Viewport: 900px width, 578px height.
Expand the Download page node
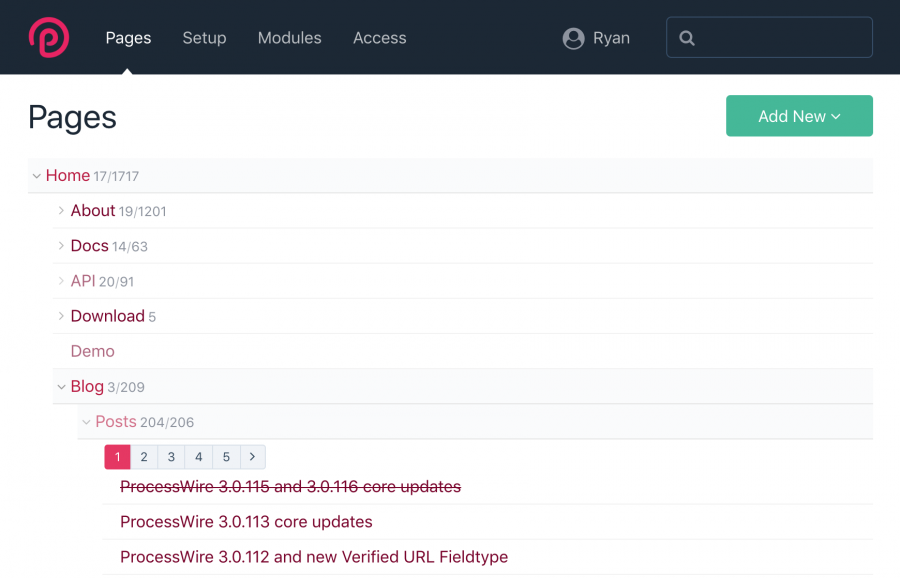pos(61,316)
